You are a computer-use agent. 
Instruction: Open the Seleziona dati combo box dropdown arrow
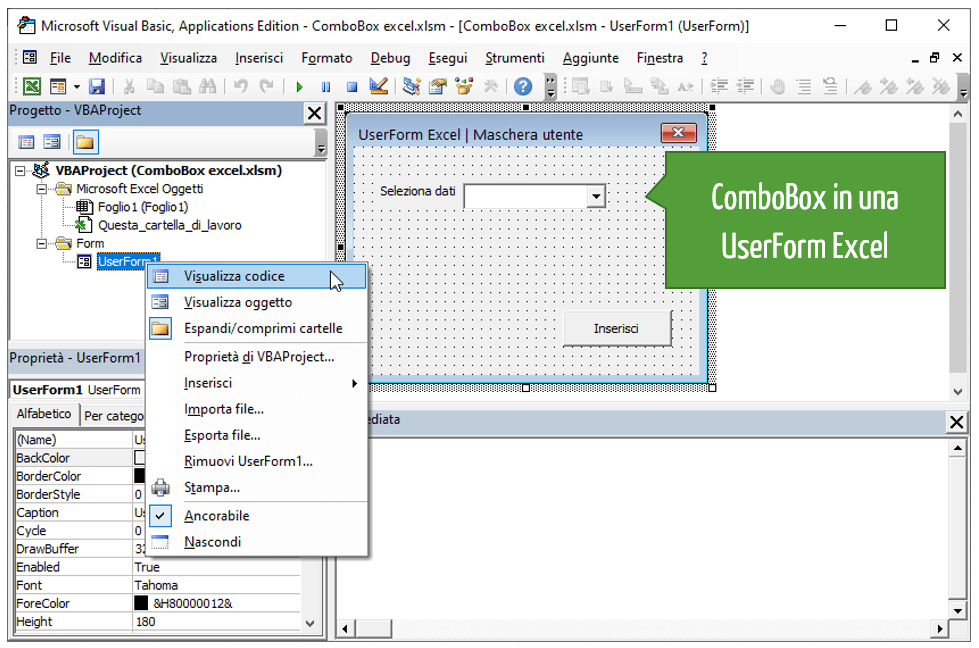596,197
